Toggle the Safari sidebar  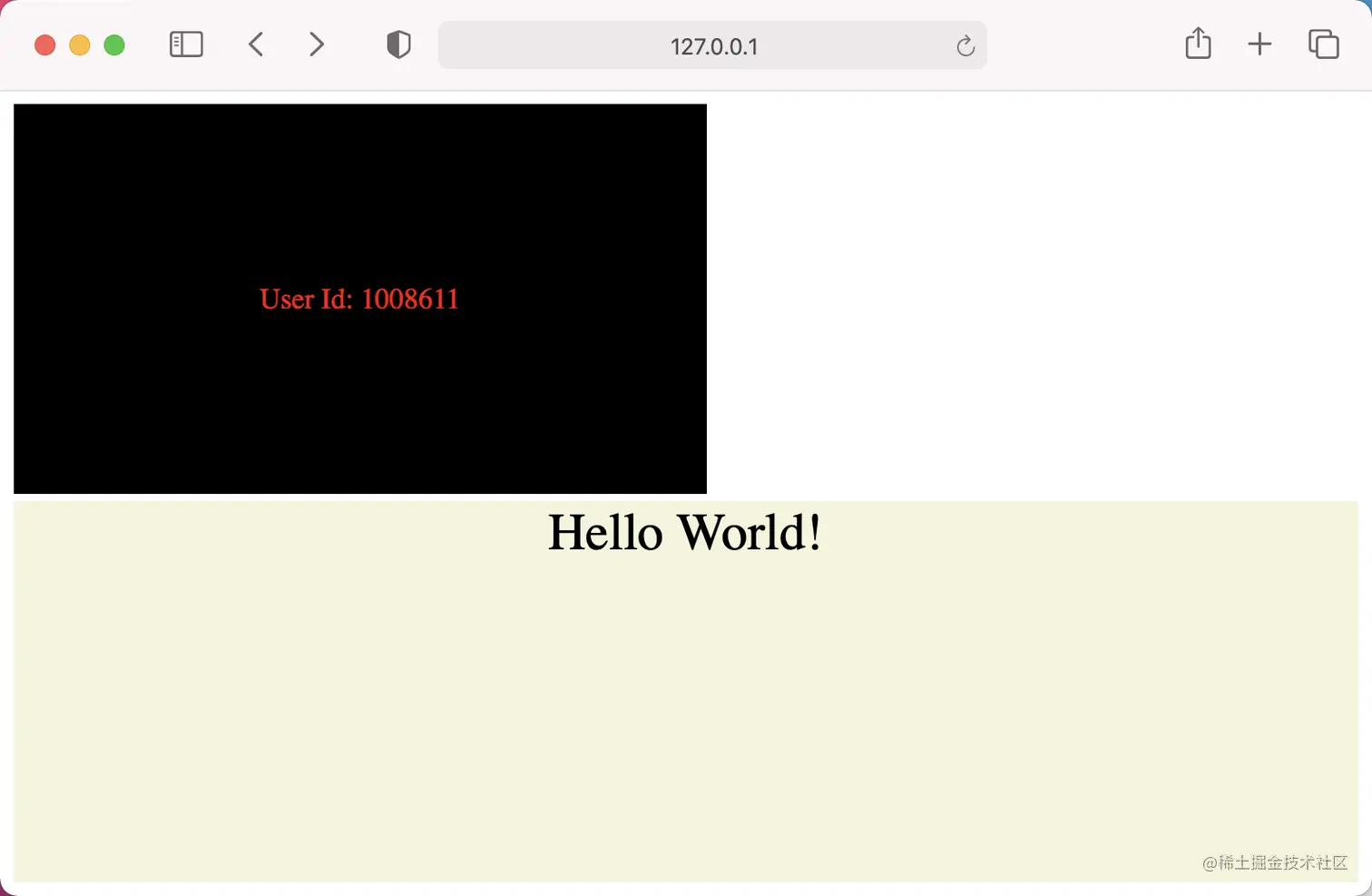click(x=186, y=44)
